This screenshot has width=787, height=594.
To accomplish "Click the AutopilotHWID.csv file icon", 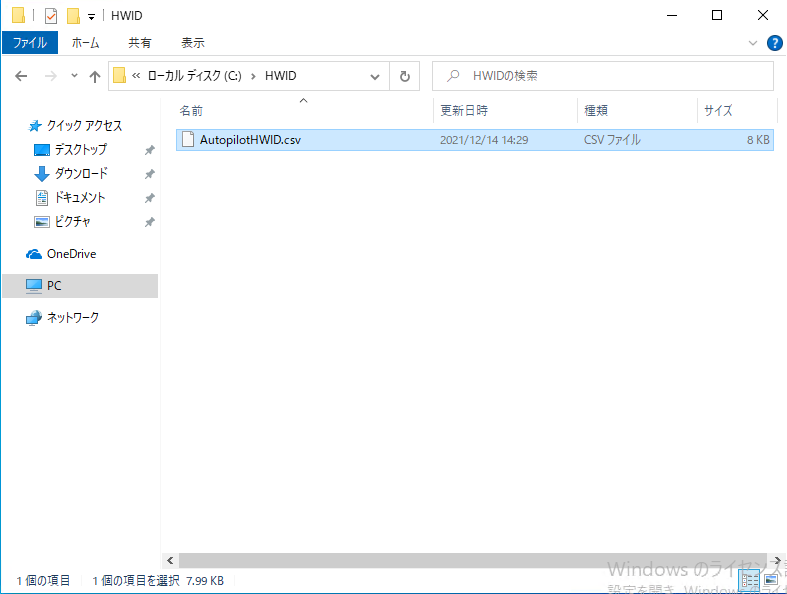I will [x=188, y=140].
